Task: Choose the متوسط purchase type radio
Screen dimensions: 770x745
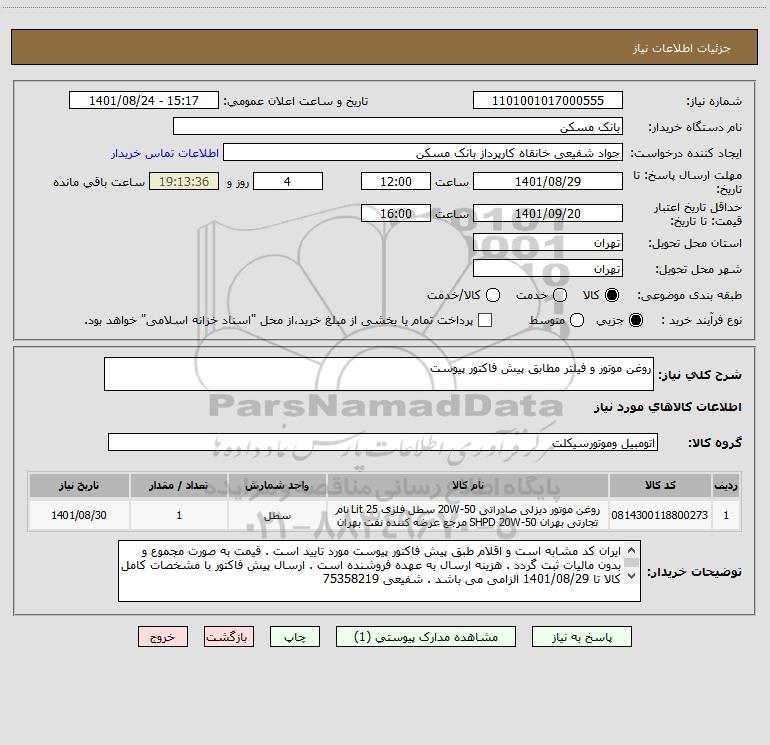Action: 577,320
